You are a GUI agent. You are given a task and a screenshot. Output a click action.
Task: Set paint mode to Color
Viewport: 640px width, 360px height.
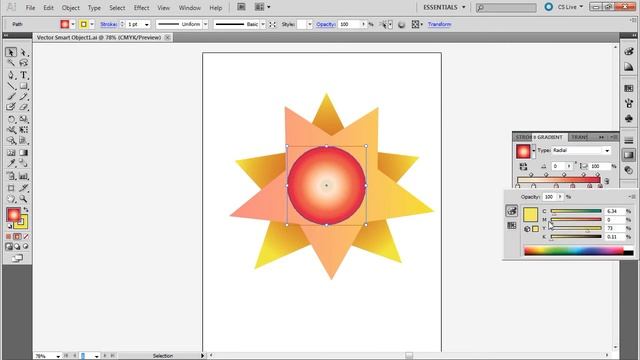click(9, 236)
